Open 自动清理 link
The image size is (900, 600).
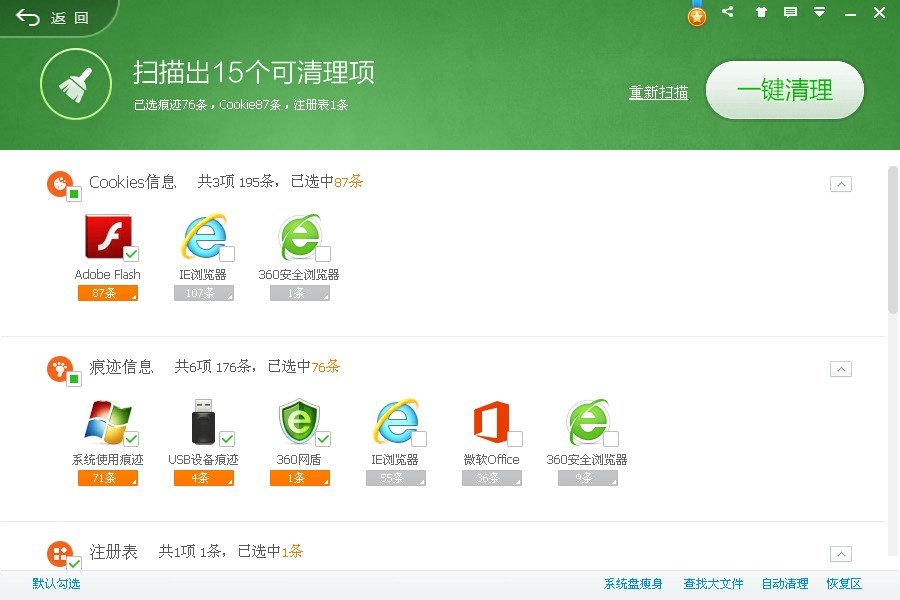pos(785,584)
